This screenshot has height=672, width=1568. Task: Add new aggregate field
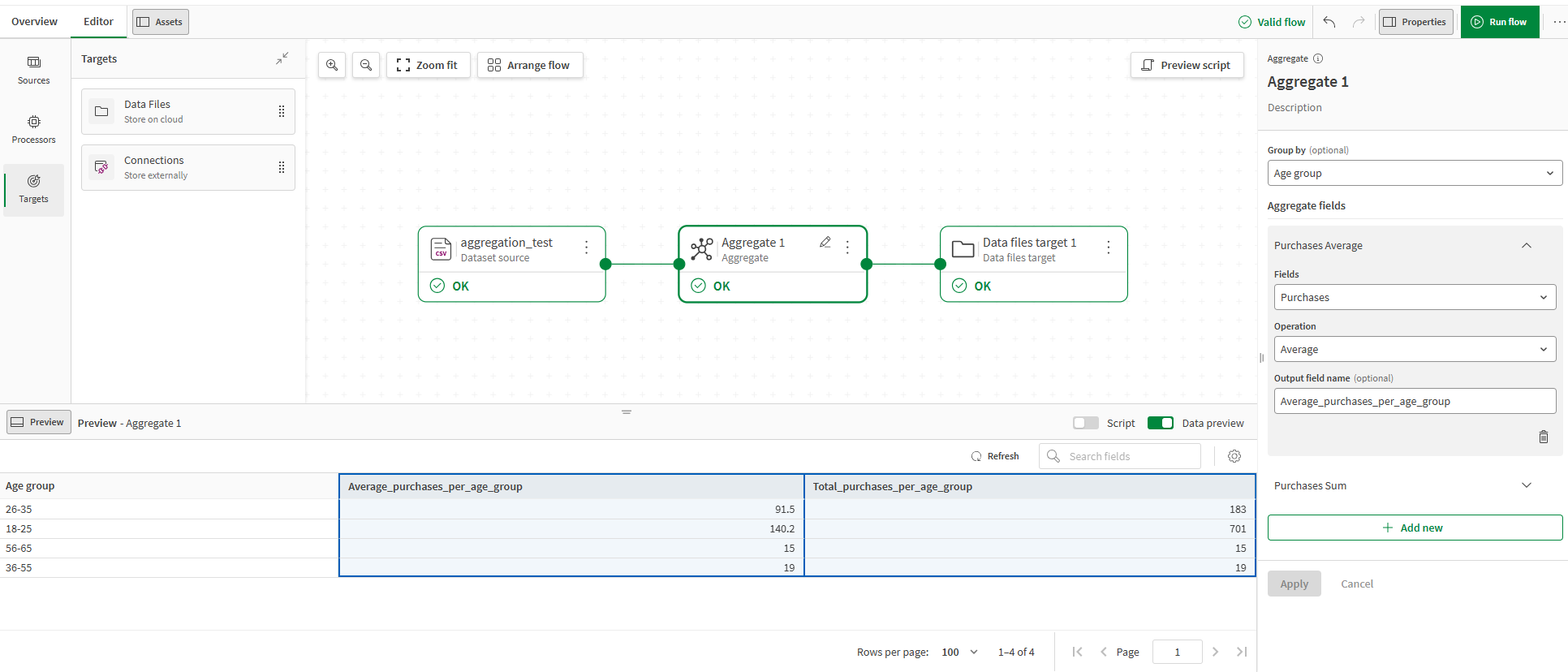point(1415,528)
